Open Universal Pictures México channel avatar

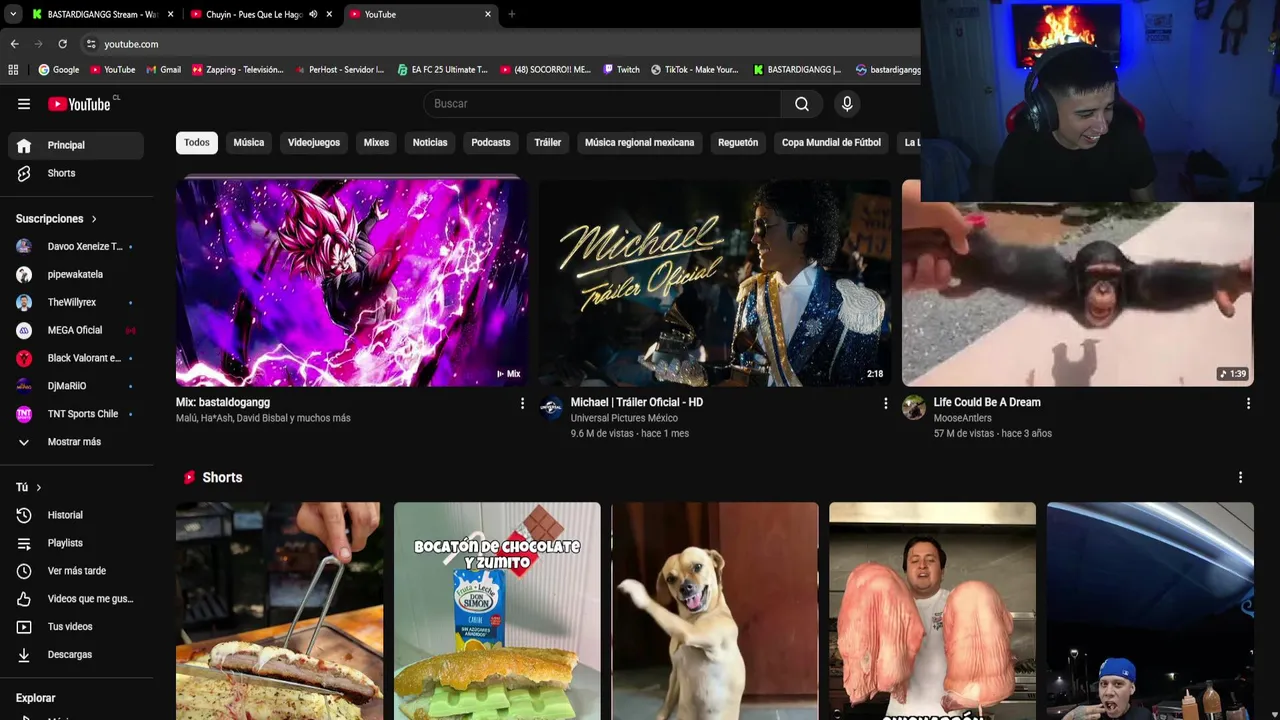551,407
